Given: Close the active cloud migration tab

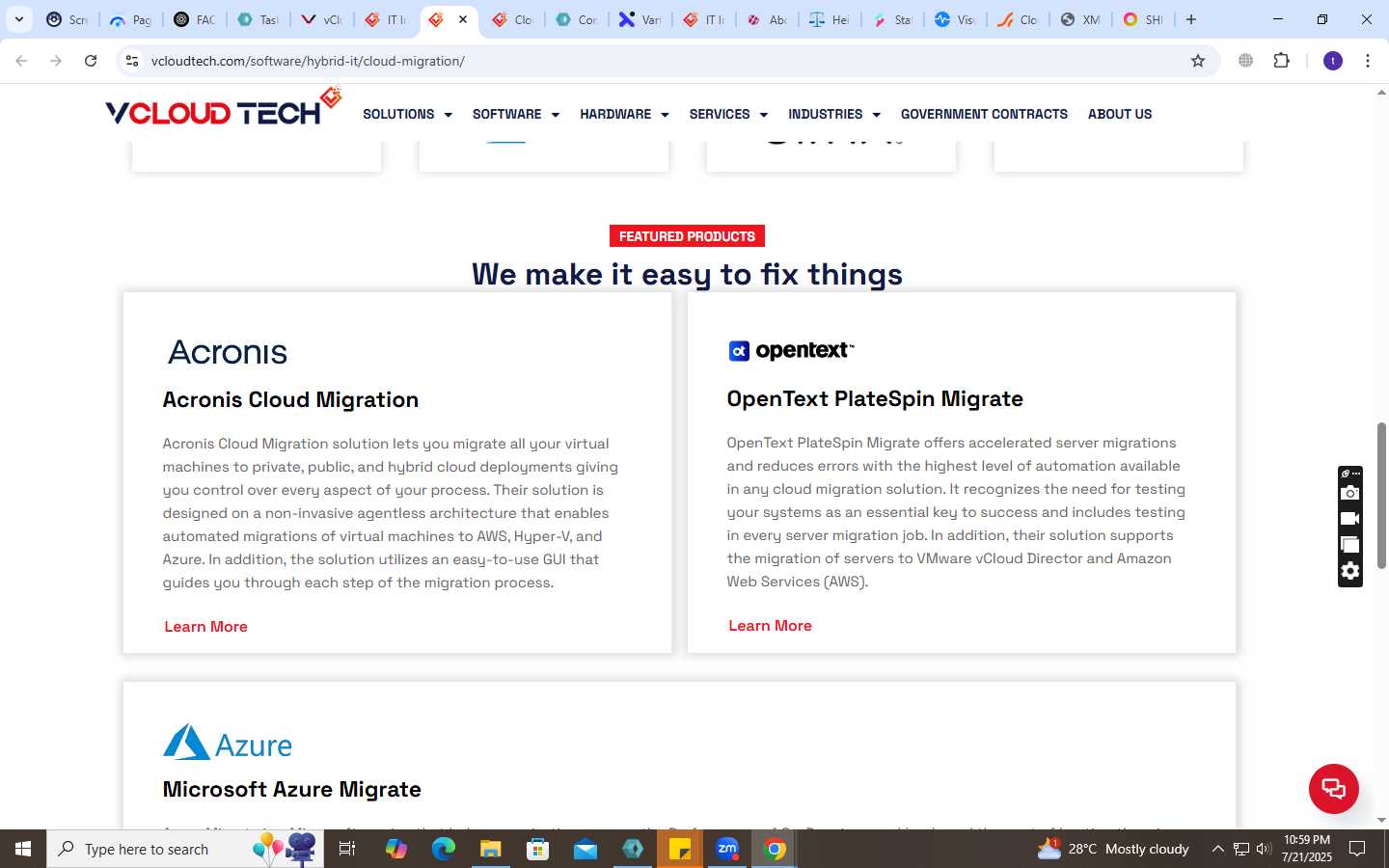Looking at the screenshot, I should [x=463, y=19].
